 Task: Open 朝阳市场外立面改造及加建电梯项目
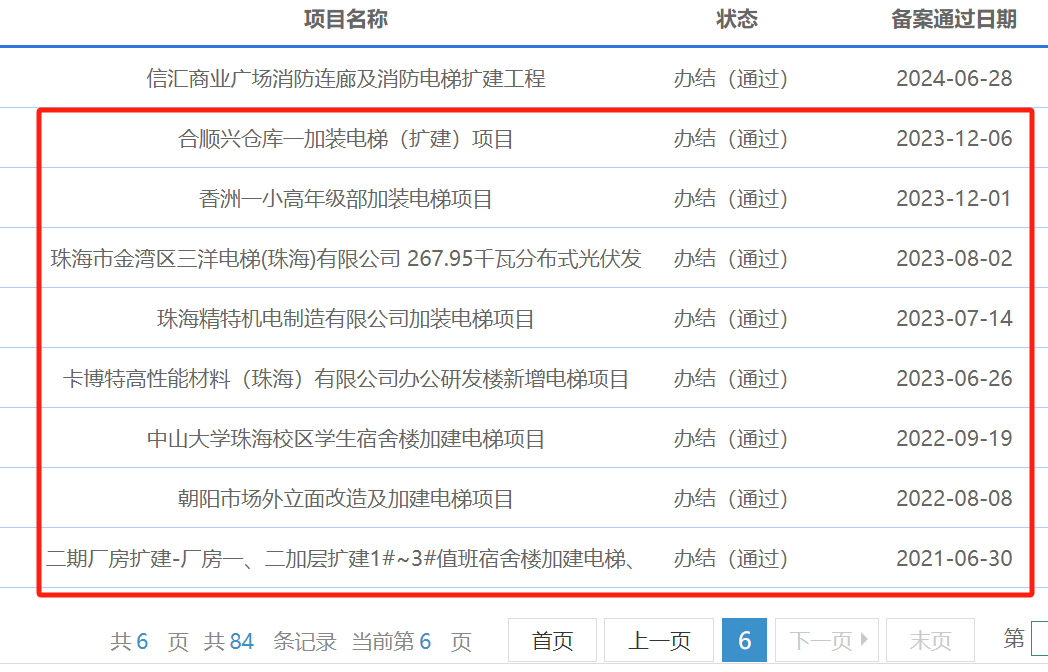coord(346,499)
